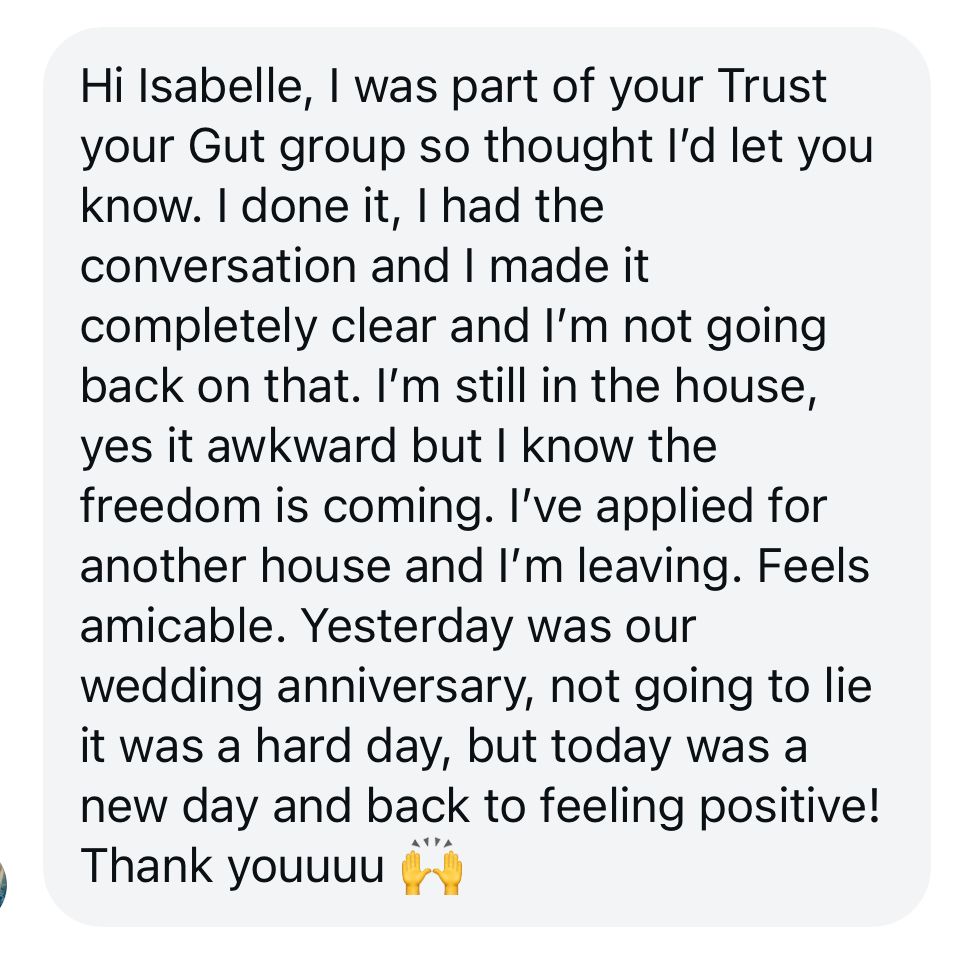The height and width of the screenshot is (972, 974).
Task: Click the name "Isabelle" in the message
Action: point(222,86)
